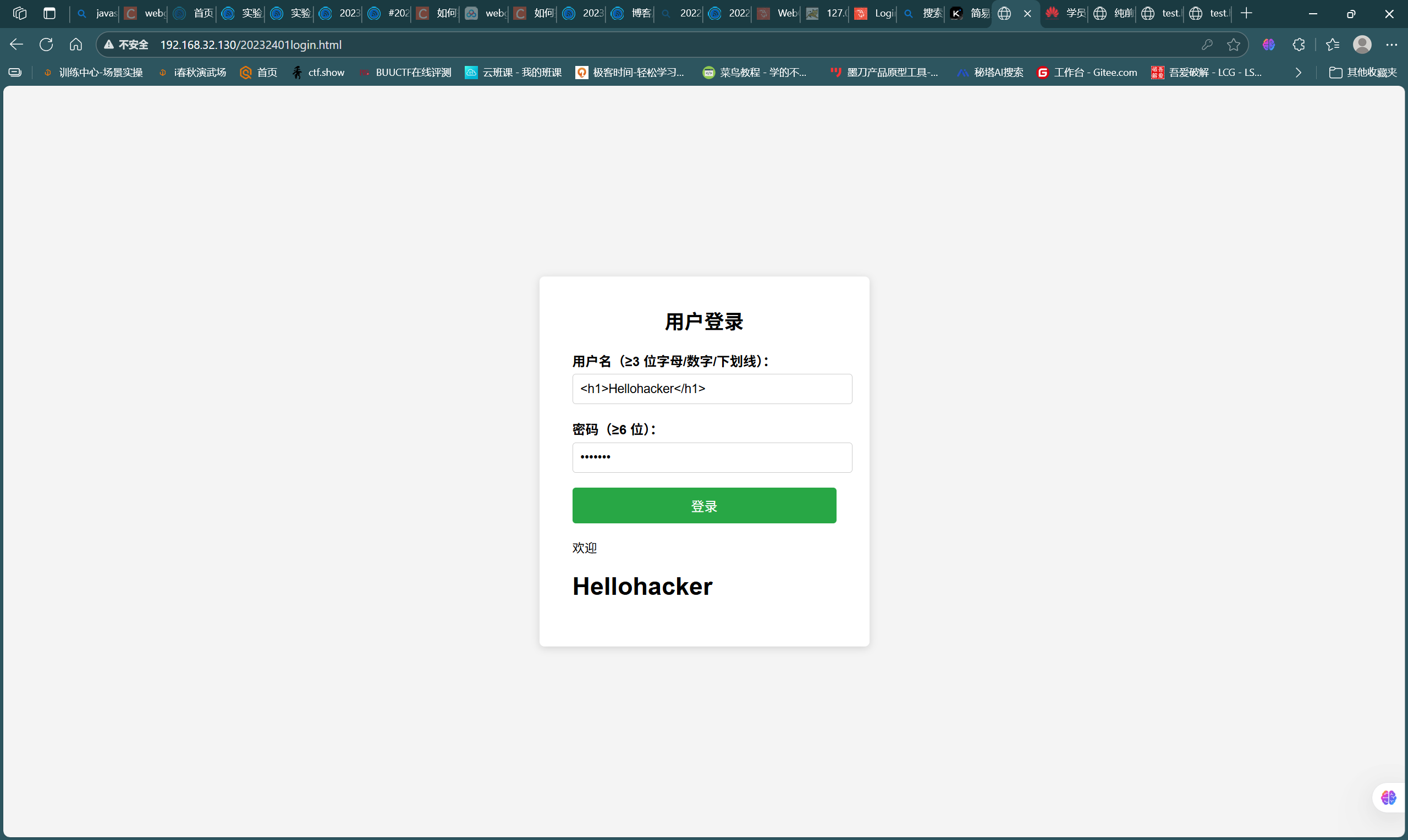Open the floating AI brain widget
Image resolution: width=1408 pixels, height=840 pixels.
click(x=1388, y=798)
